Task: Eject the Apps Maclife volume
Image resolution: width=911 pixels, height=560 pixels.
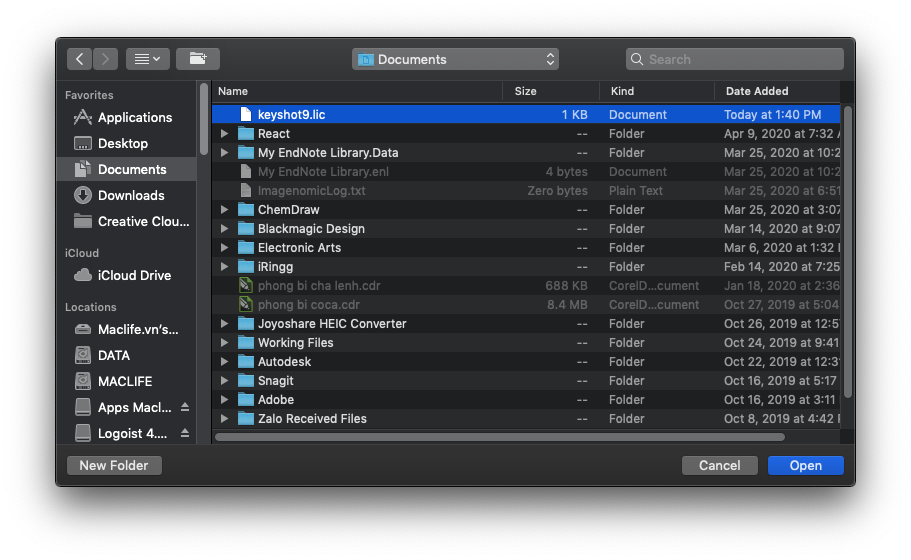Action: point(184,408)
